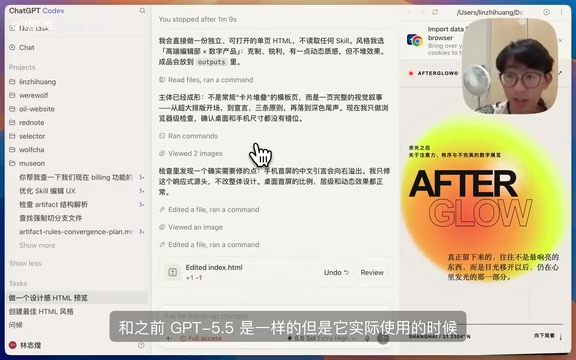
Task: Open the 林志煌 account menu
Action: coord(25,345)
